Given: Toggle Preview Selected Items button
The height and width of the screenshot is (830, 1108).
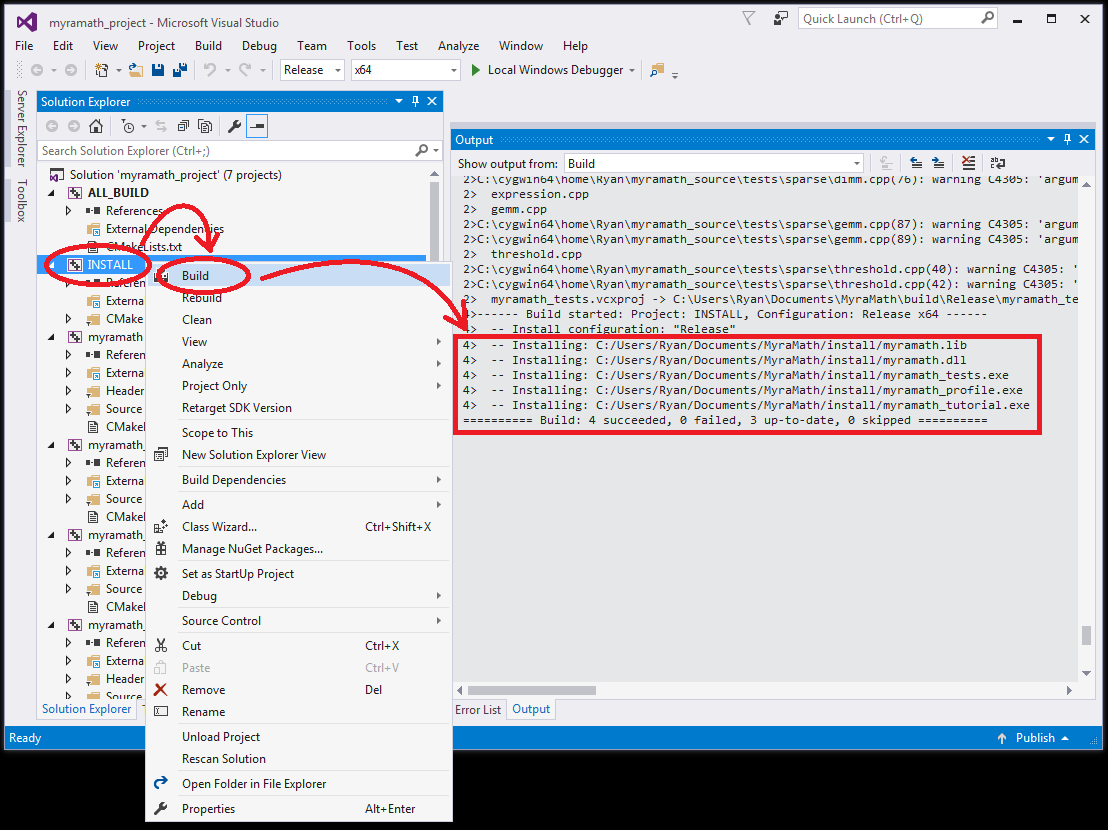Looking at the screenshot, I should [x=257, y=126].
